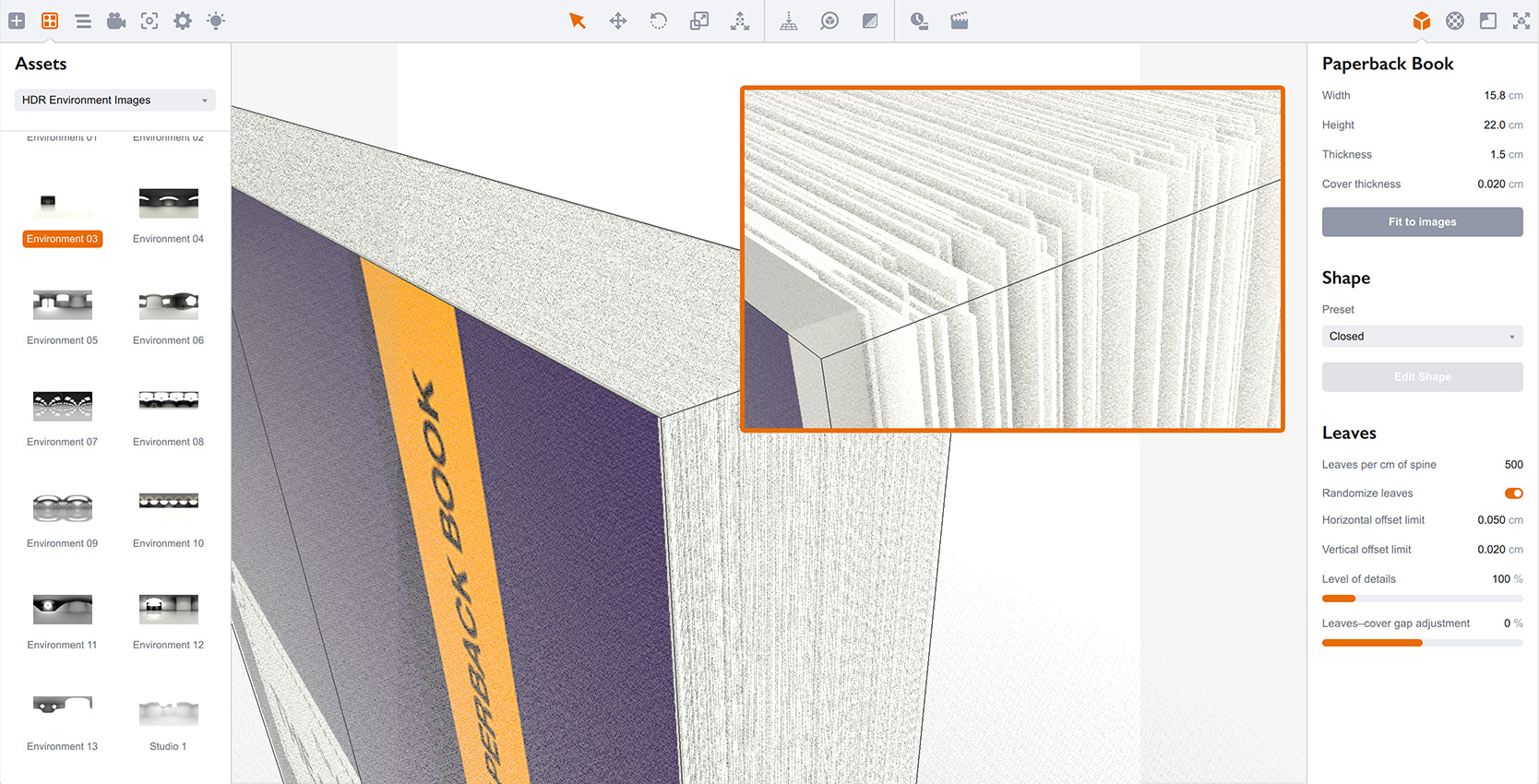Open the settings gear icon
This screenshot has width=1539, height=784.
point(183,20)
